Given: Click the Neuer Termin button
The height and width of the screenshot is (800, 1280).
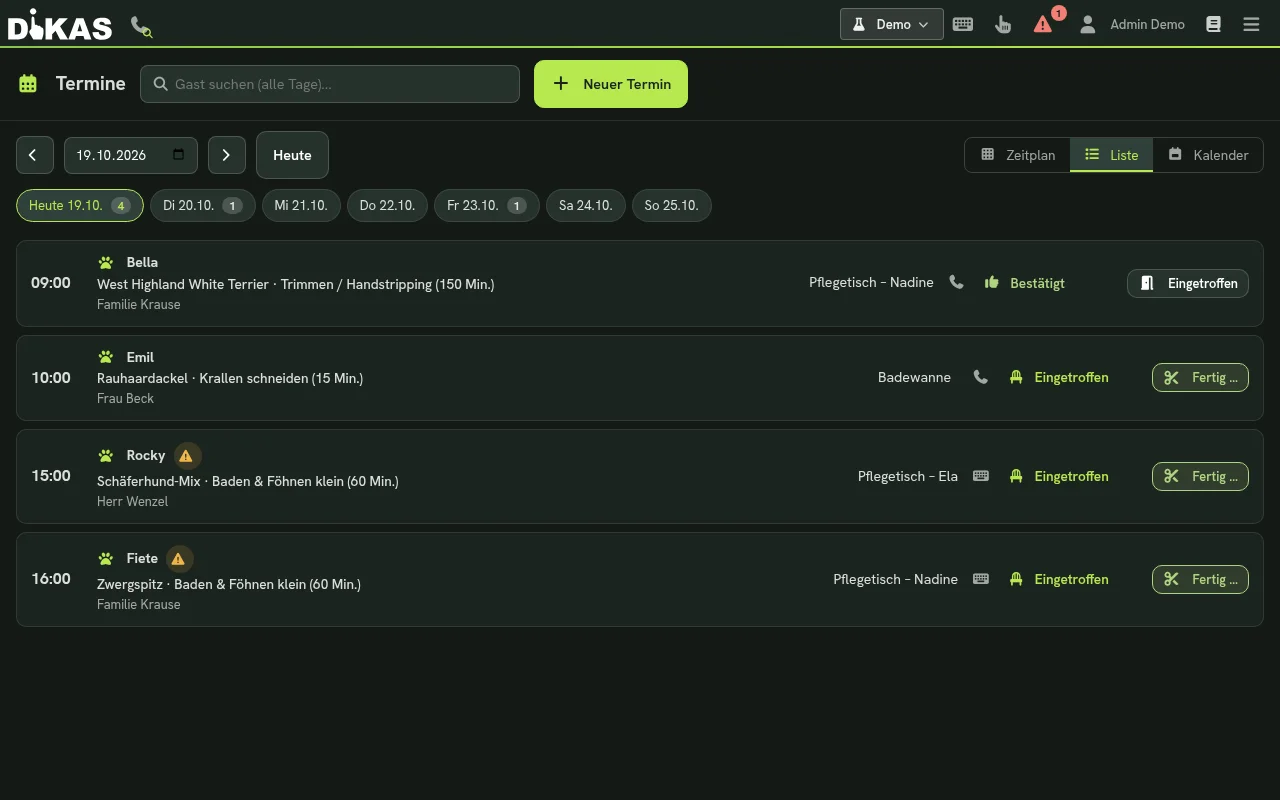Looking at the screenshot, I should coord(611,84).
